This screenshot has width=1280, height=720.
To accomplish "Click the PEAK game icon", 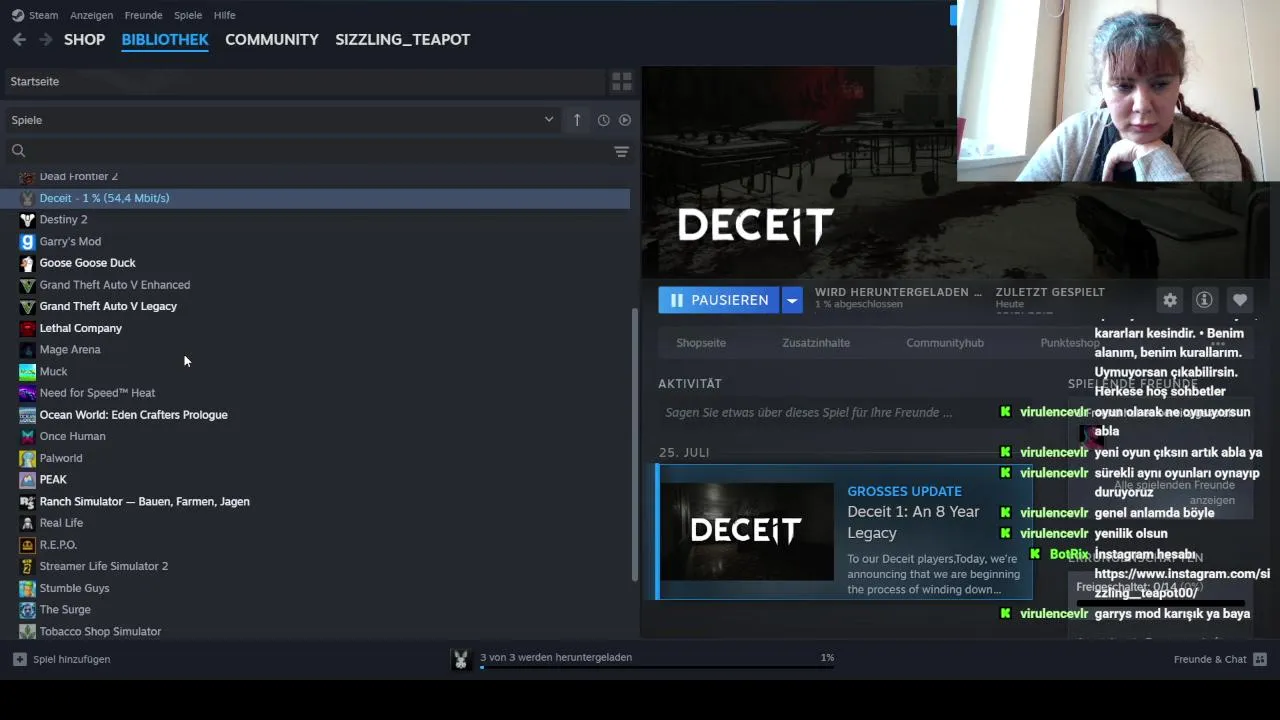I will (x=27, y=479).
